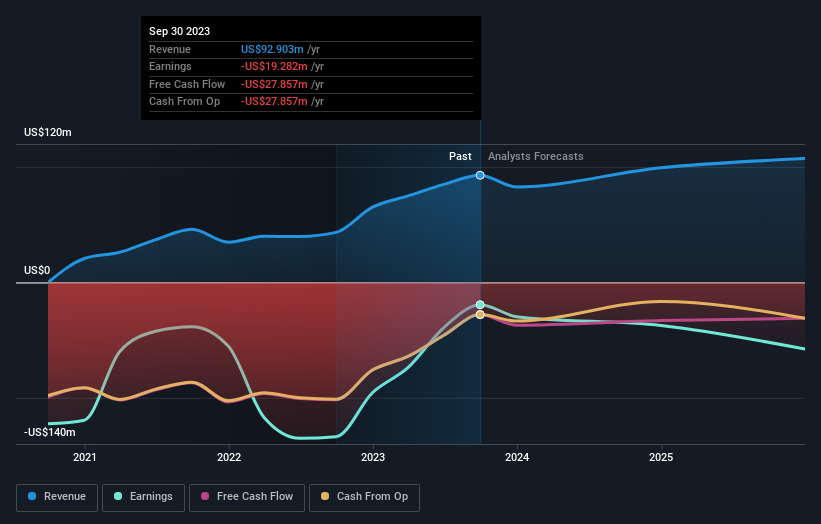Click the -US$19.282m earnings value
This screenshot has height=524, width=821.
274,66
